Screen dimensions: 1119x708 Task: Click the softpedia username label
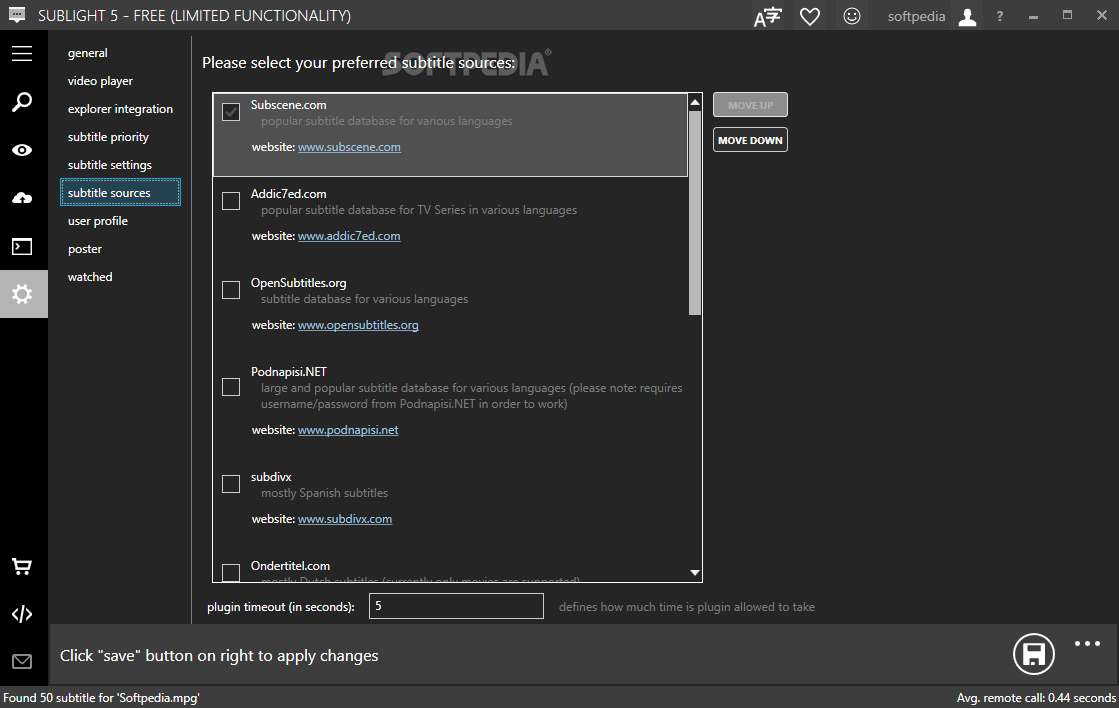point(916,16)
